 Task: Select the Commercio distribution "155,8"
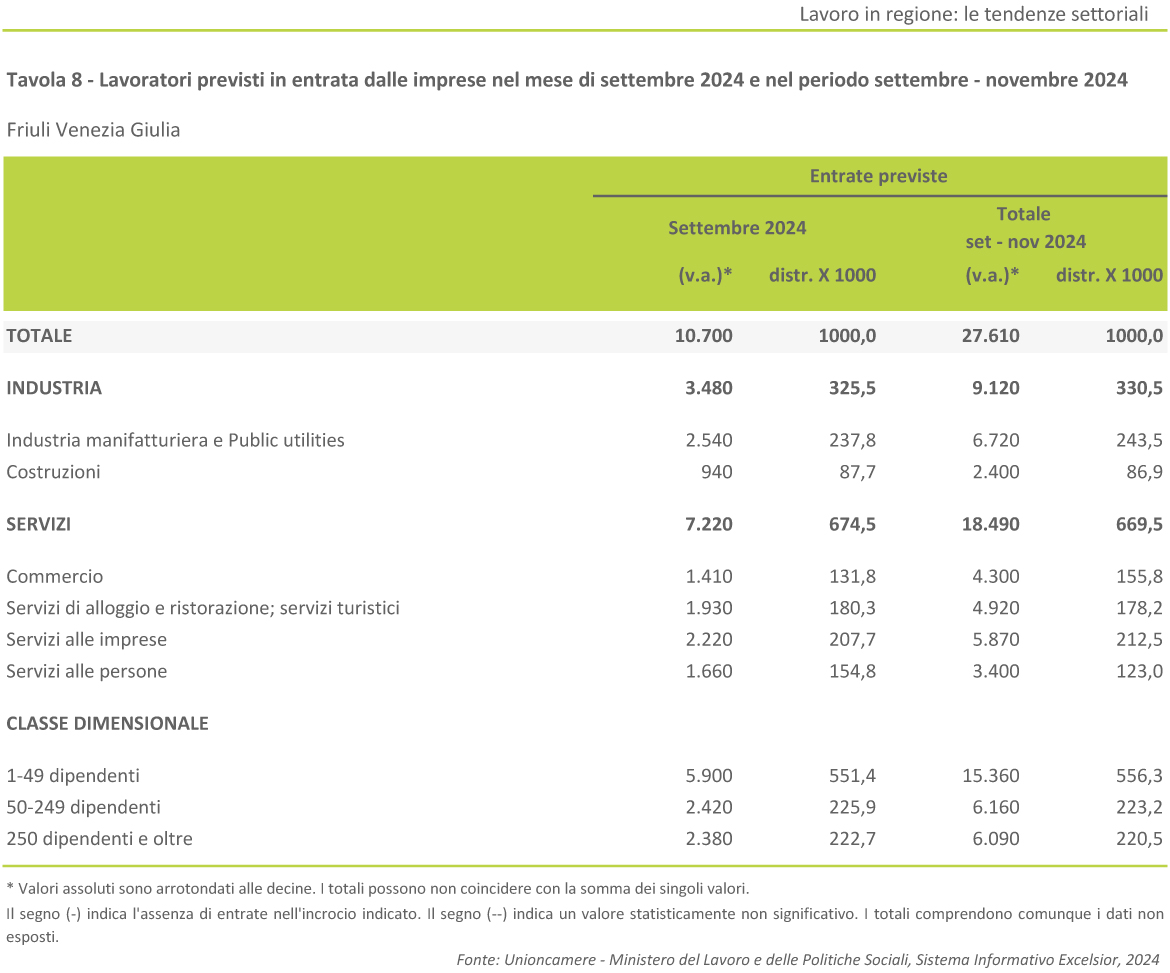1139,576
